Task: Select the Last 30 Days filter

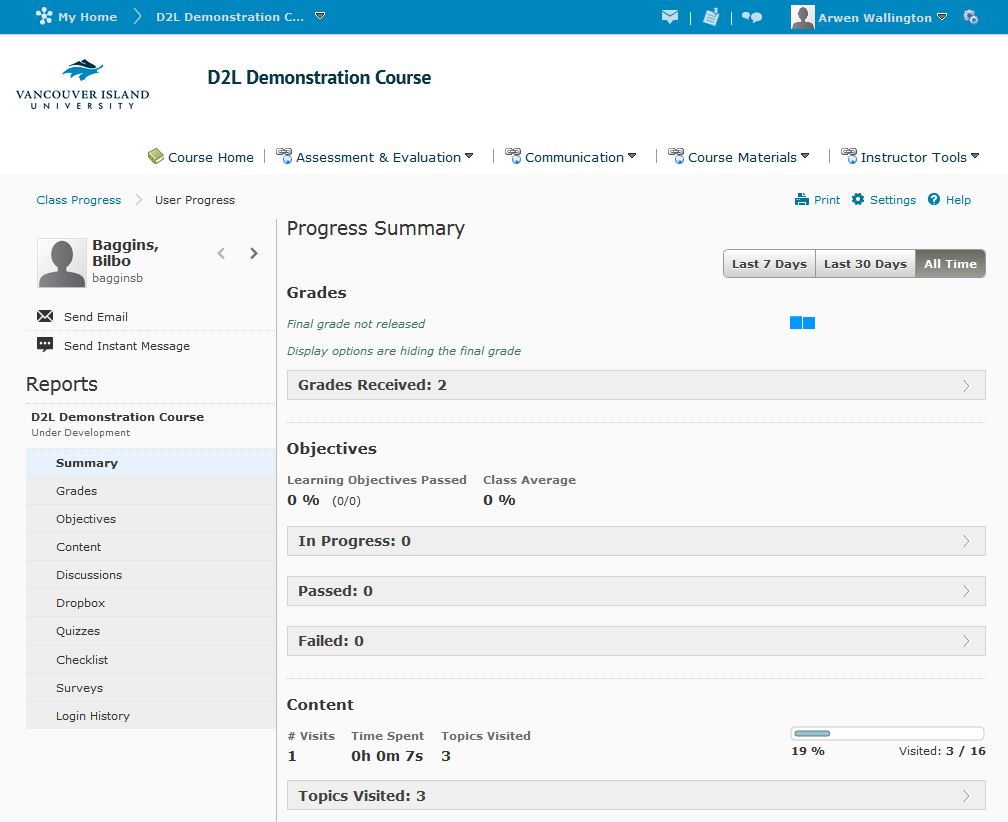Action: 865,264
